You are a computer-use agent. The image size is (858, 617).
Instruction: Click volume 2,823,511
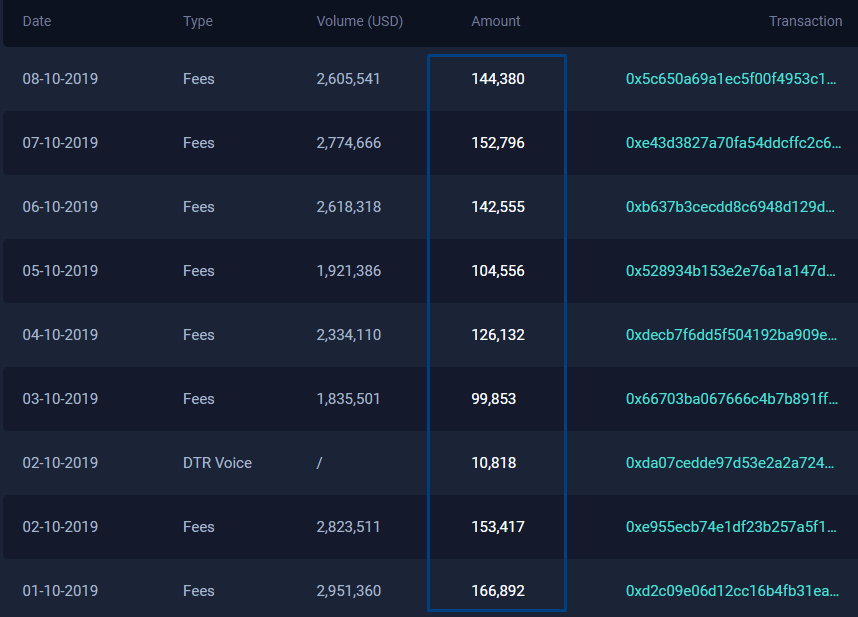click(348, 527)
